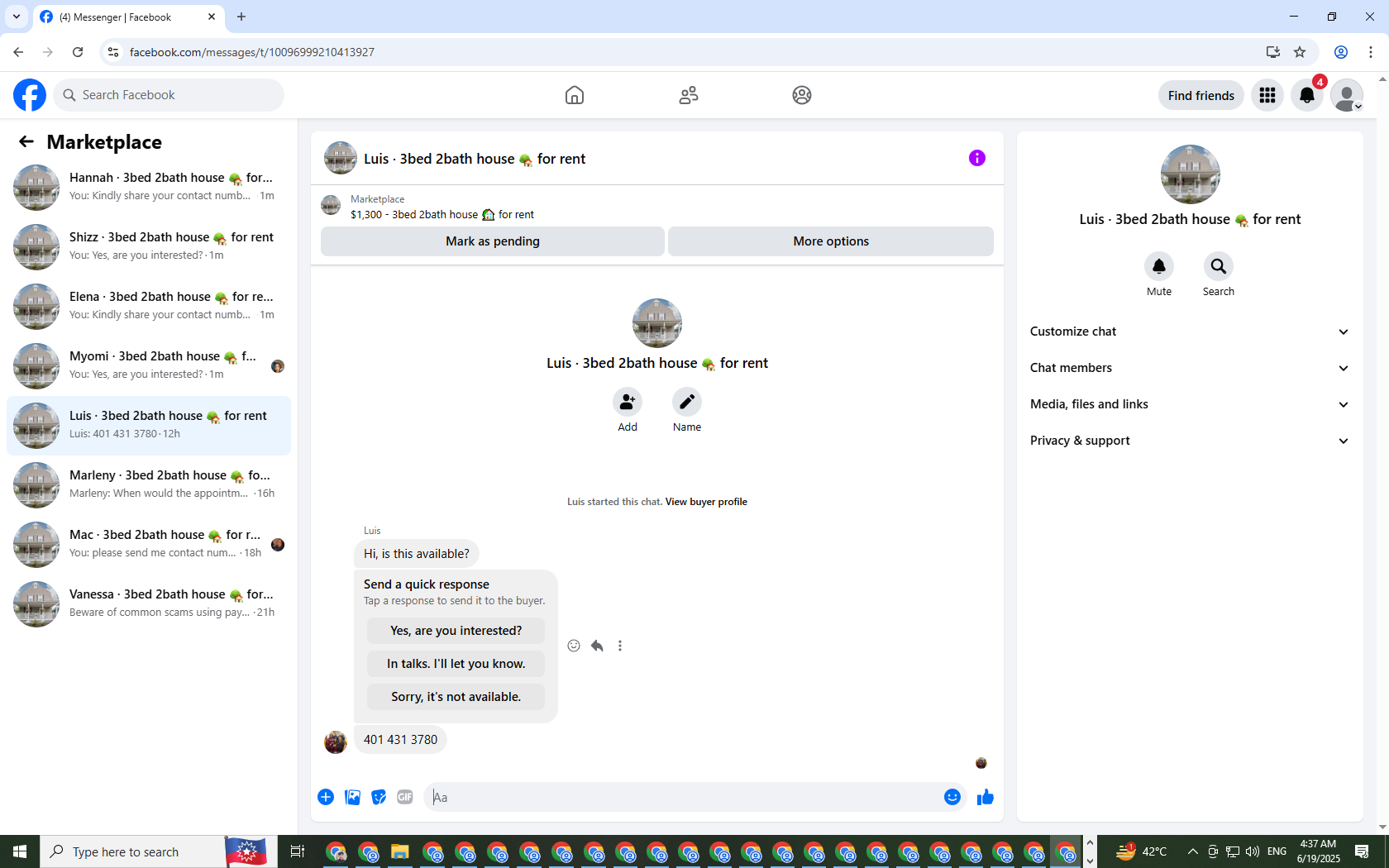Viewport: 1389px width, 868px height.
Task: Click Chrome profile icon in toolbar
Action: (x=1341, y=52)
